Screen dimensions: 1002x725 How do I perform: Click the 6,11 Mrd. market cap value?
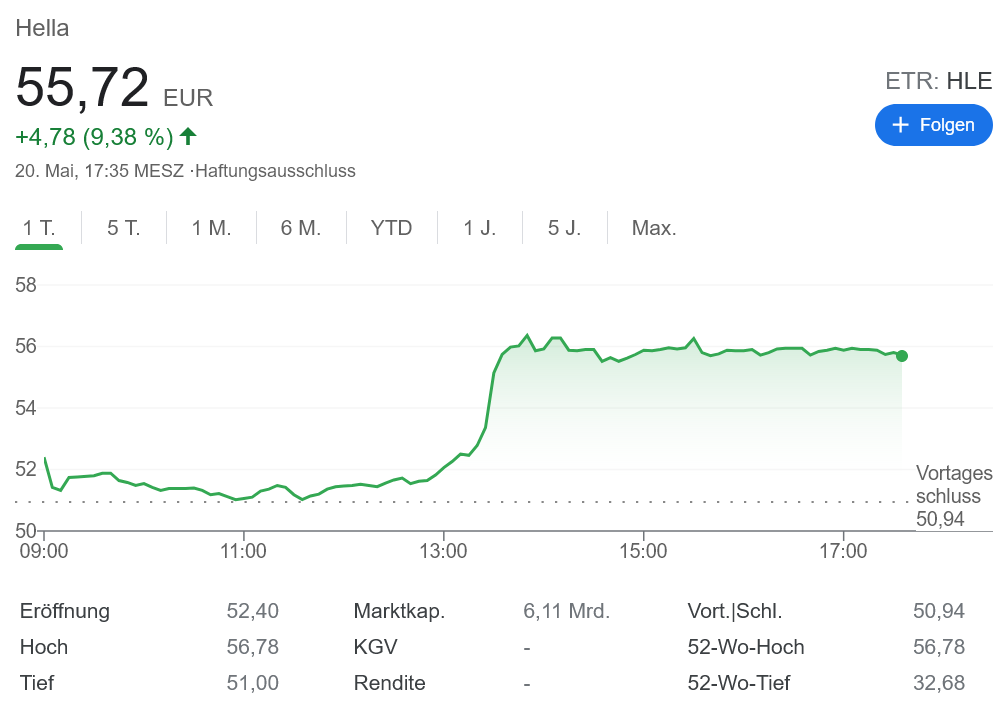point(567,611)
